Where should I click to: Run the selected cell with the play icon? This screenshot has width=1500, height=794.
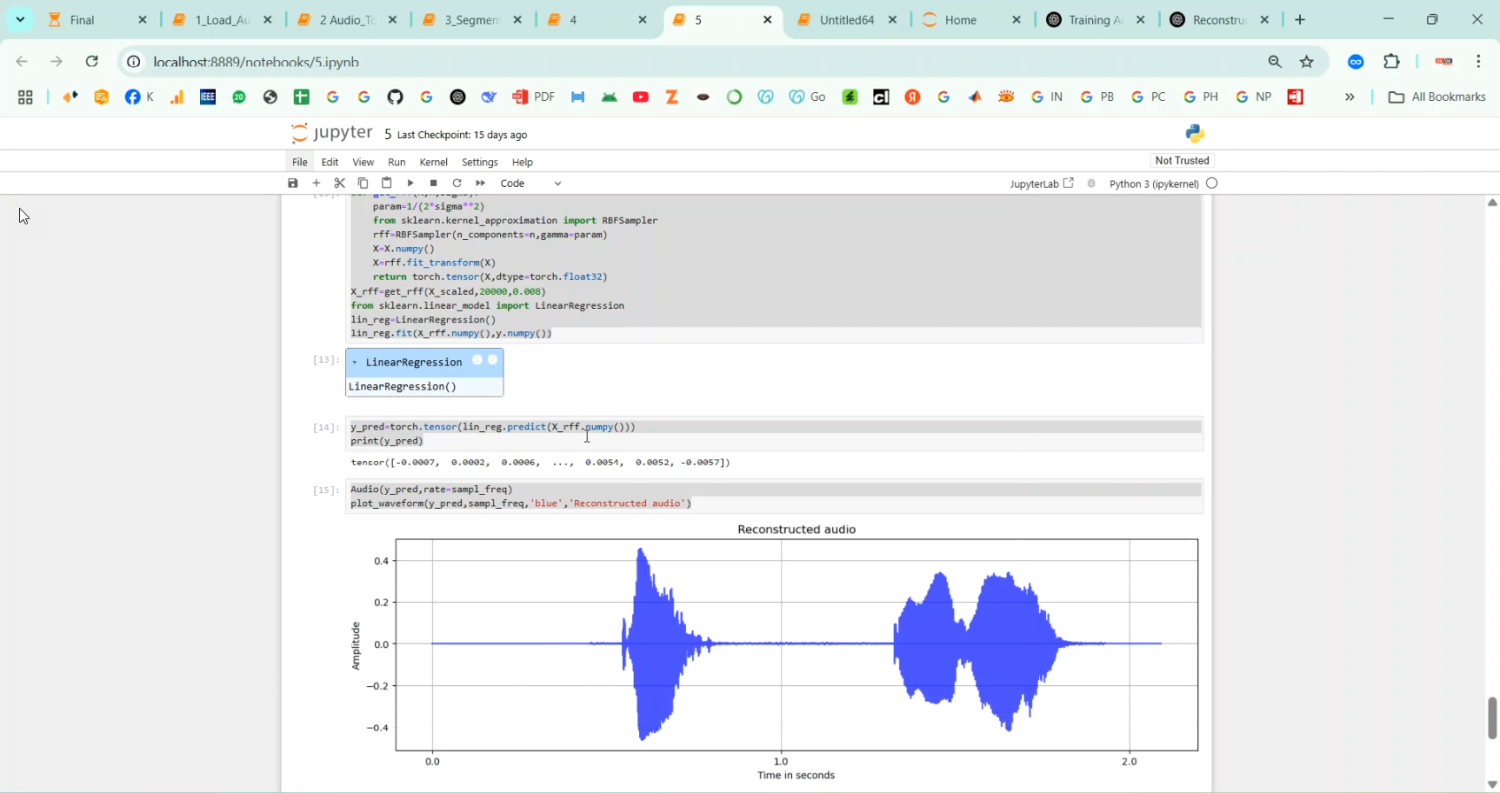click(x=410, y=183)
